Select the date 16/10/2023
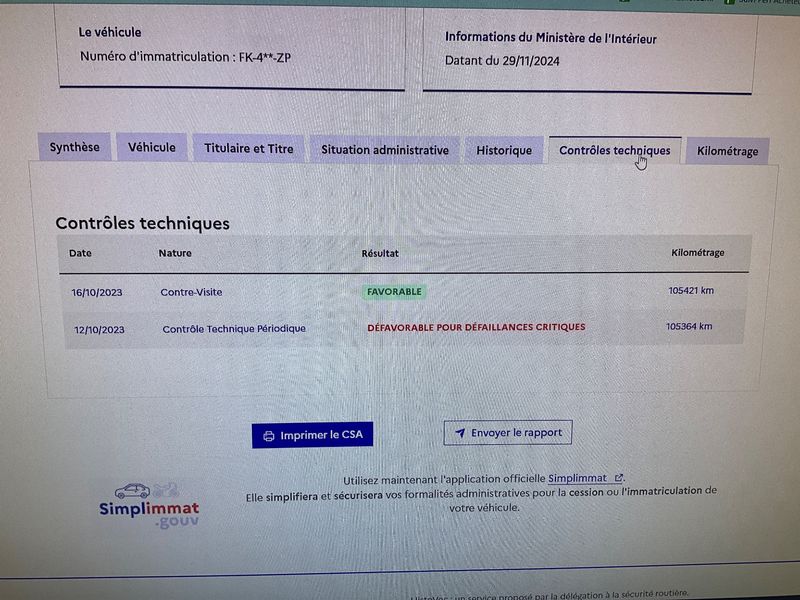 [x=96, y=292]
